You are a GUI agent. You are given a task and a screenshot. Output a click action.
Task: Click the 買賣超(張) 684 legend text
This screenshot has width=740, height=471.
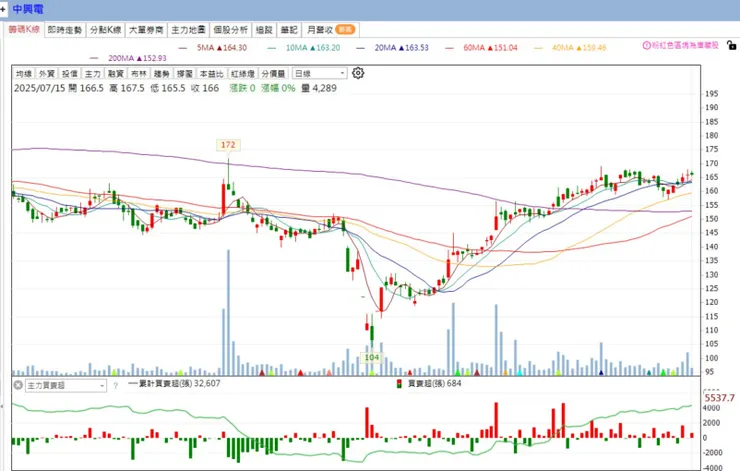click(x=434, y=383)
